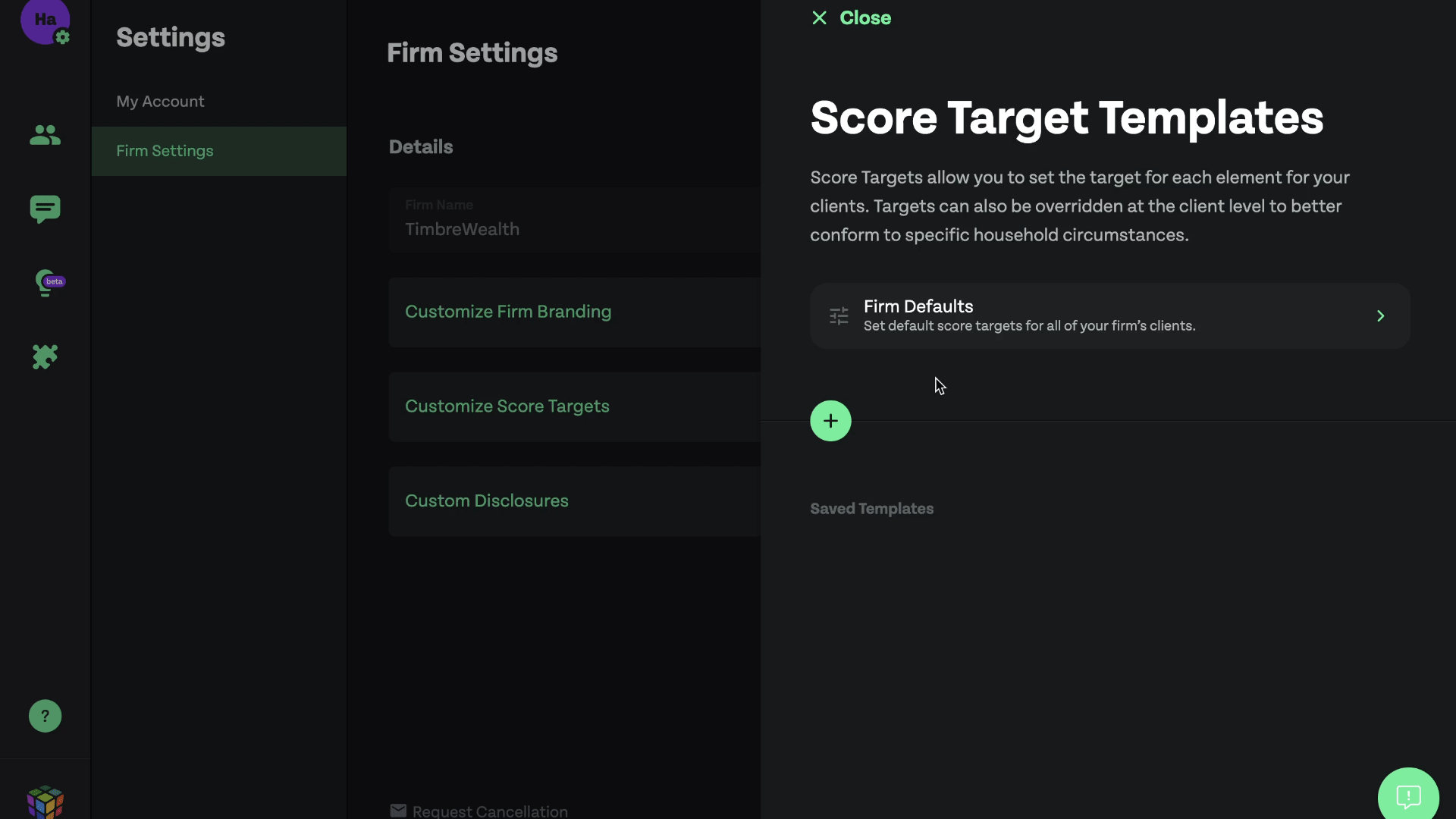Open the feedback chat bubble button

[x=1408, y=796]
